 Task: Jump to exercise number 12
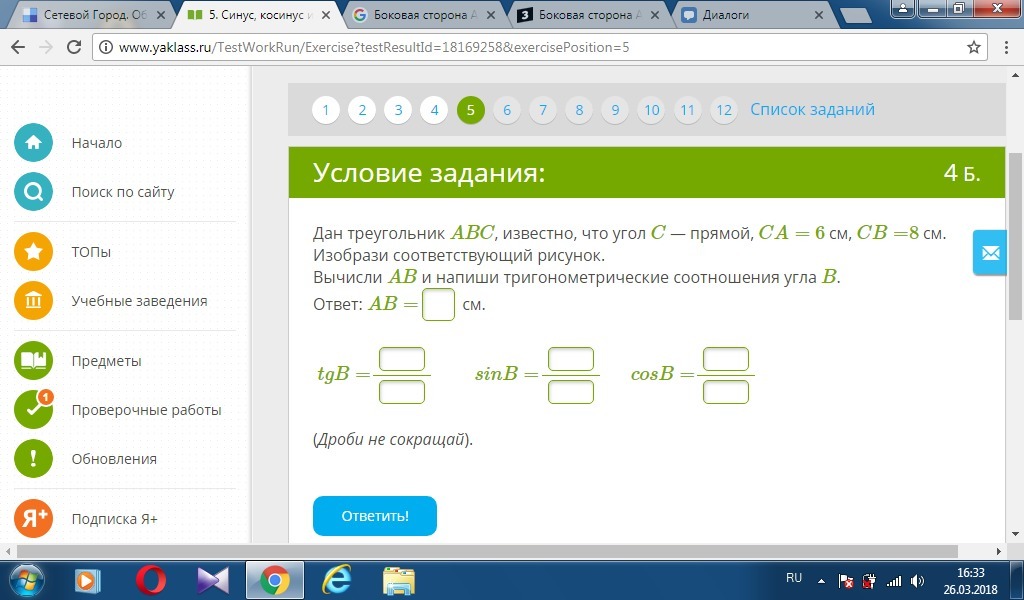click(724, 110)
